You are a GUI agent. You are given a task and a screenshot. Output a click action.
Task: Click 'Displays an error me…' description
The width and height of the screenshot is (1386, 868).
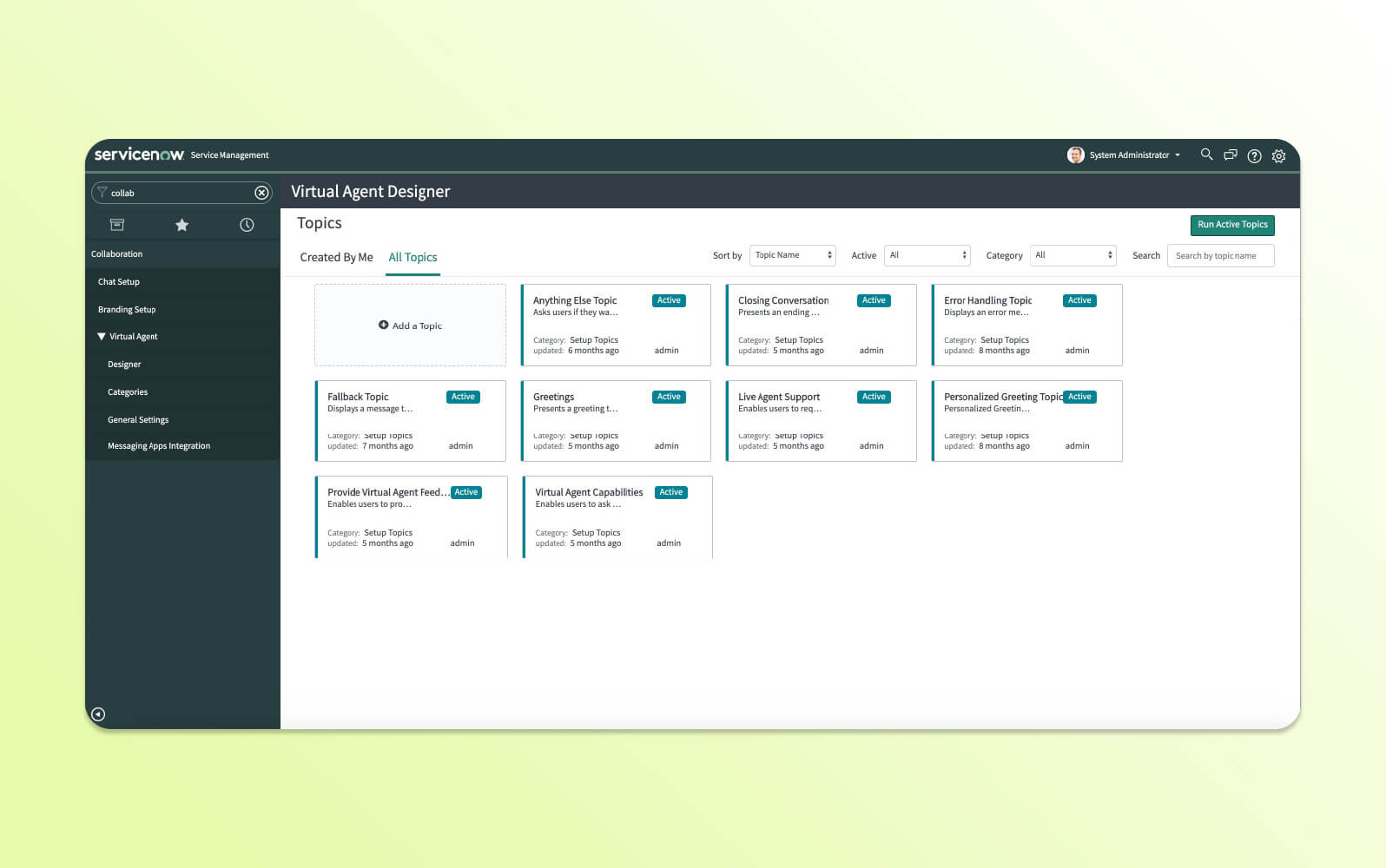click(986, 312)
